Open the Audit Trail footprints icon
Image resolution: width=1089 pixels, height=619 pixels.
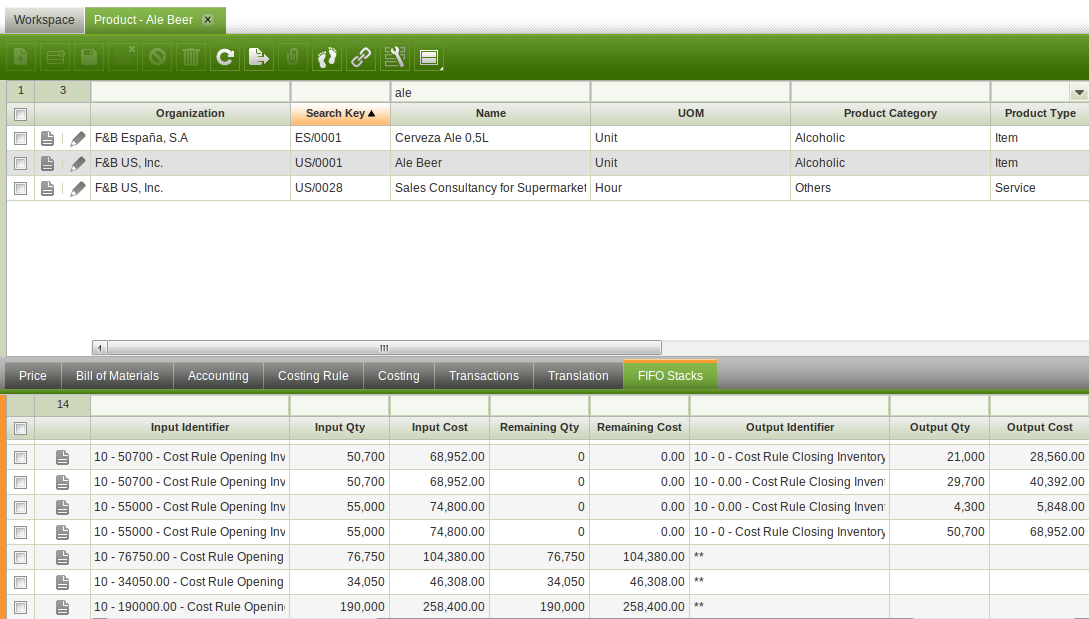pos(327,58)
